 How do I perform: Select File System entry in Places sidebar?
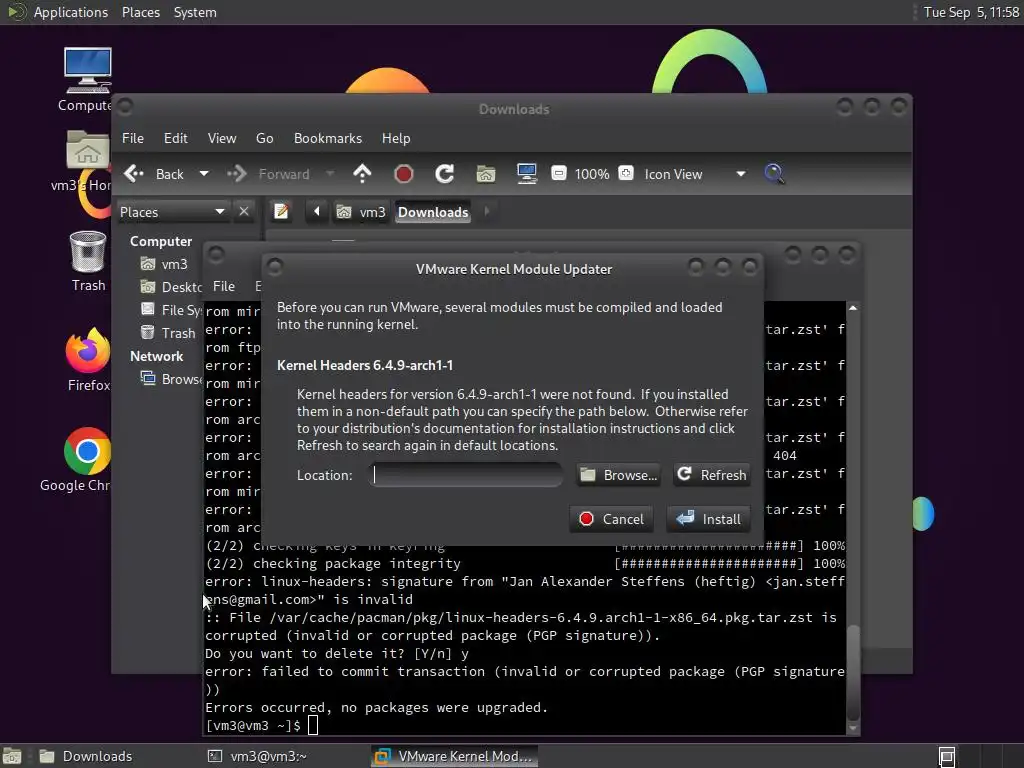pos(171,310)
